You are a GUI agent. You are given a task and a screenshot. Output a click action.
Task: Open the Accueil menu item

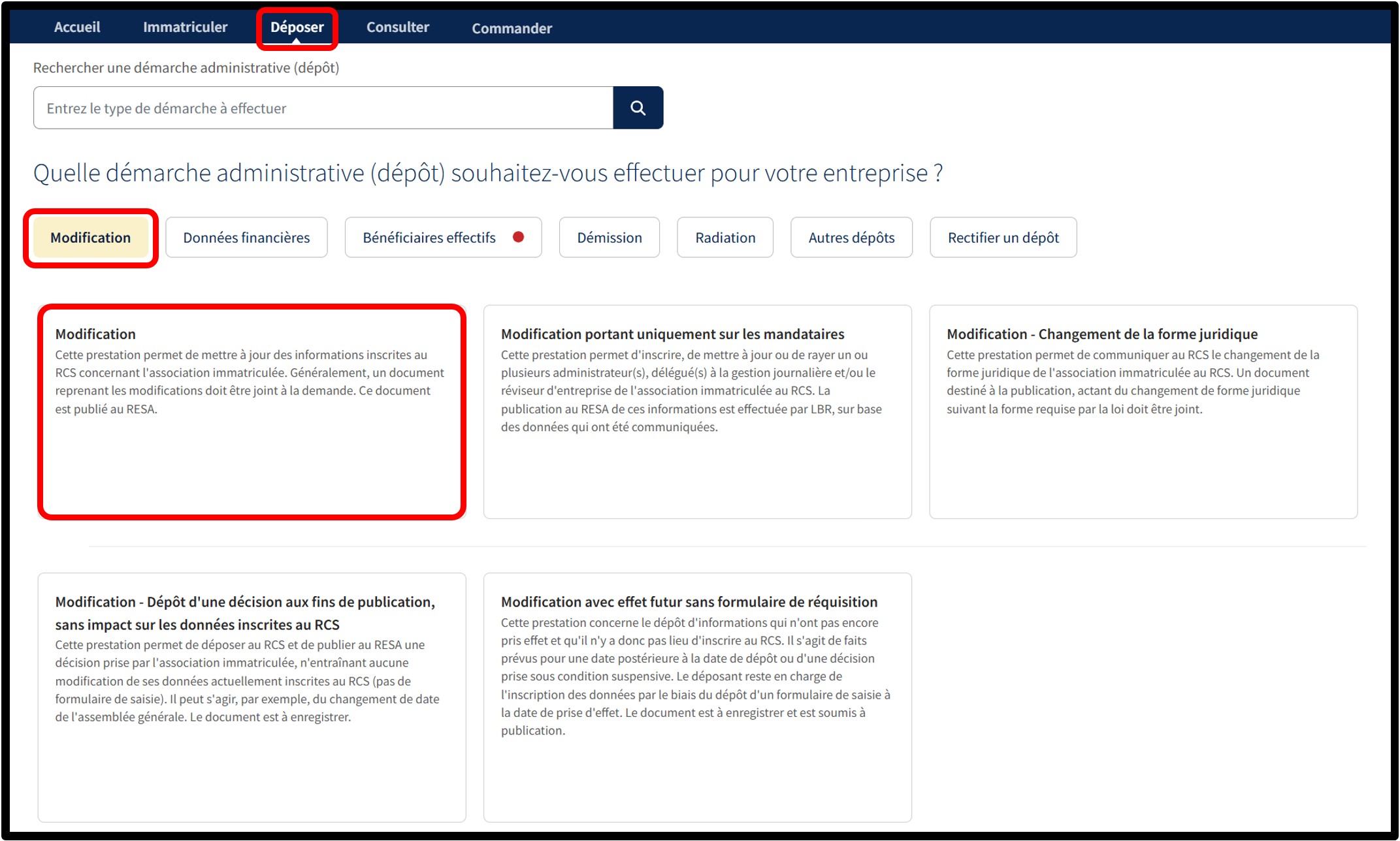tap(76, 27)
